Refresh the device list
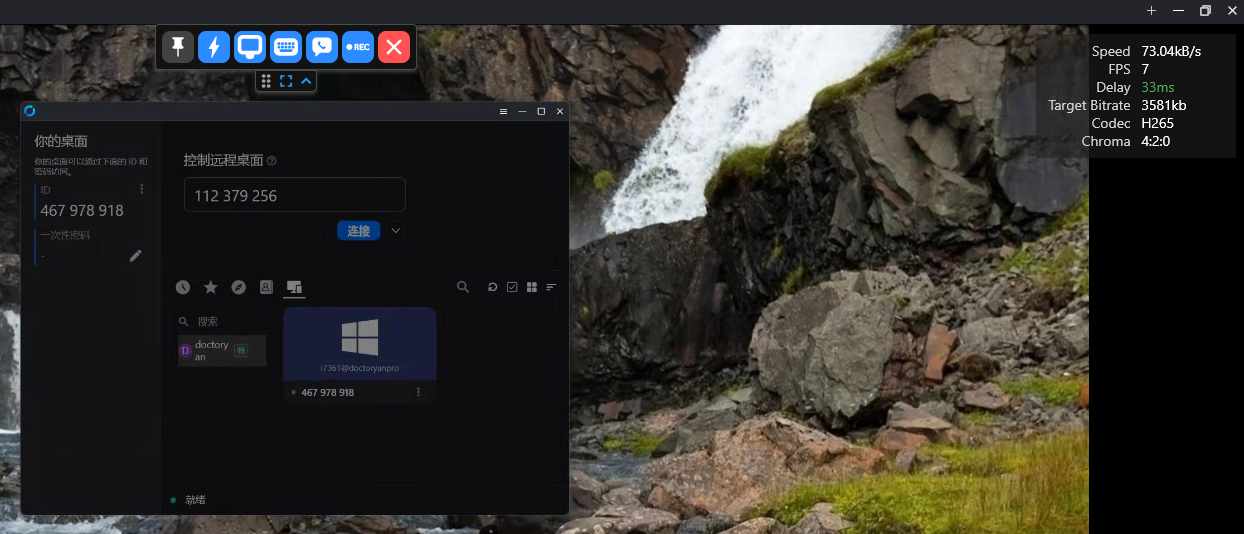 point(492,287)
